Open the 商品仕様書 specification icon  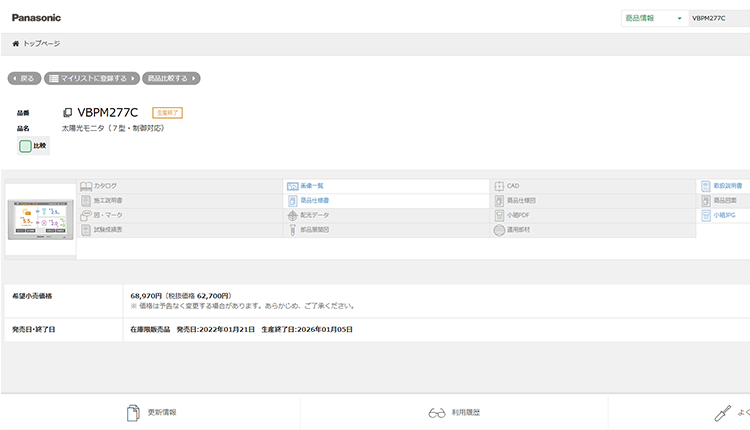point(293,201)
